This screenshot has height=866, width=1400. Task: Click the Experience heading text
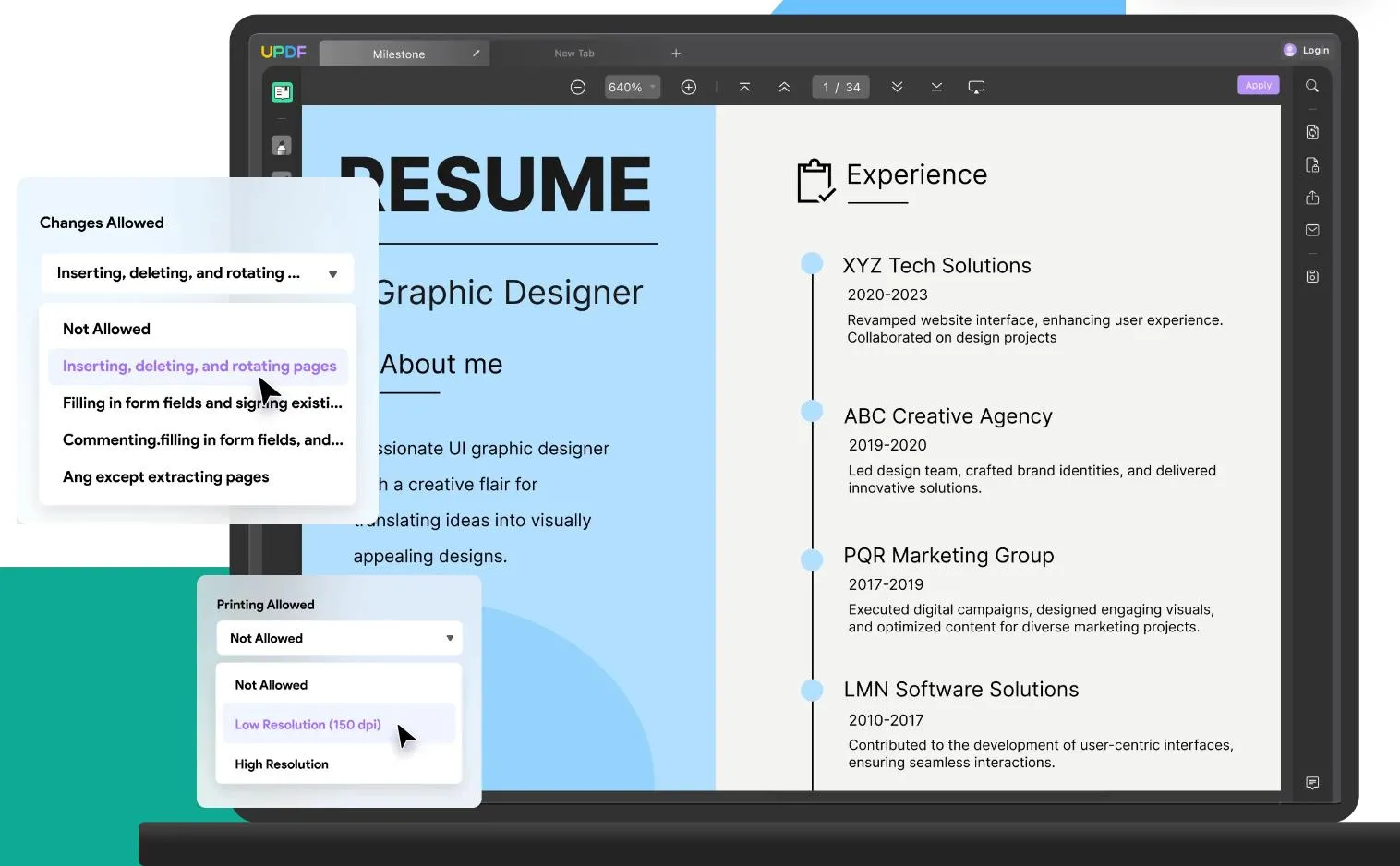[916, 174]
